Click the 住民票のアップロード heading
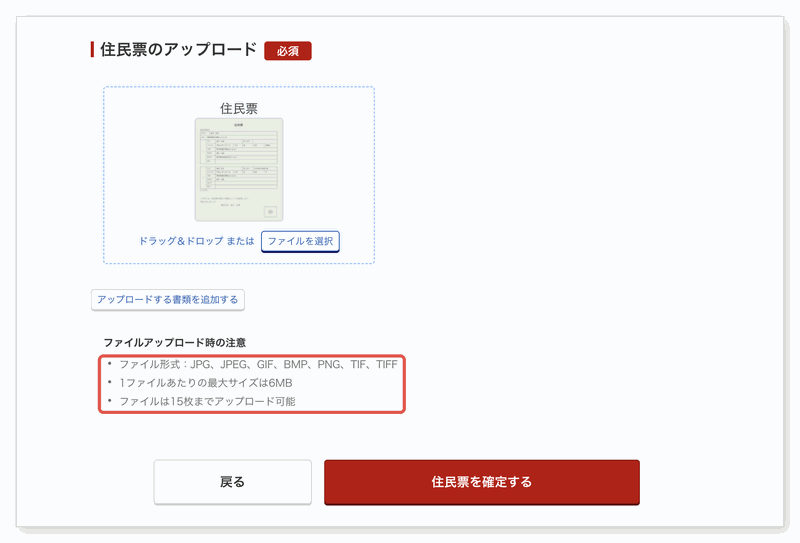Screen dimensions: 800x543 click(179, 50)
